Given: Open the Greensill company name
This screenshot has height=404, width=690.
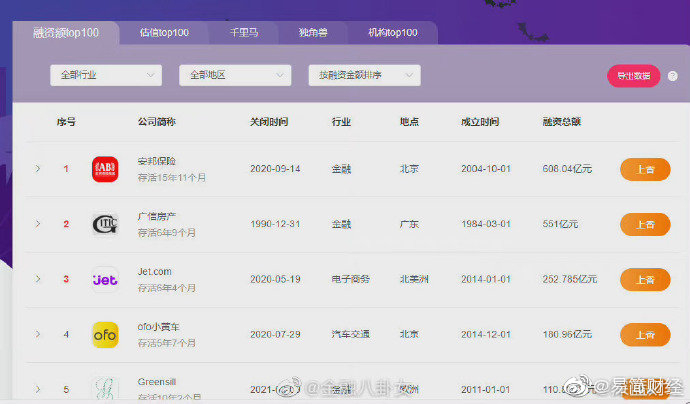Looking at the screenshot, I should point(157,382).
